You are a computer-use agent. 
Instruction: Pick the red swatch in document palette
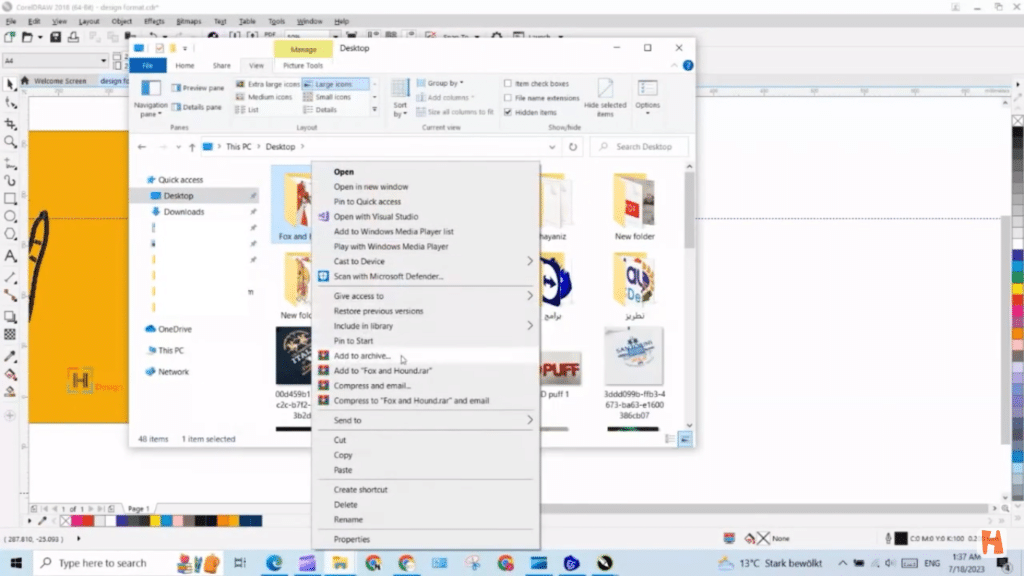(x=88, y=521)
